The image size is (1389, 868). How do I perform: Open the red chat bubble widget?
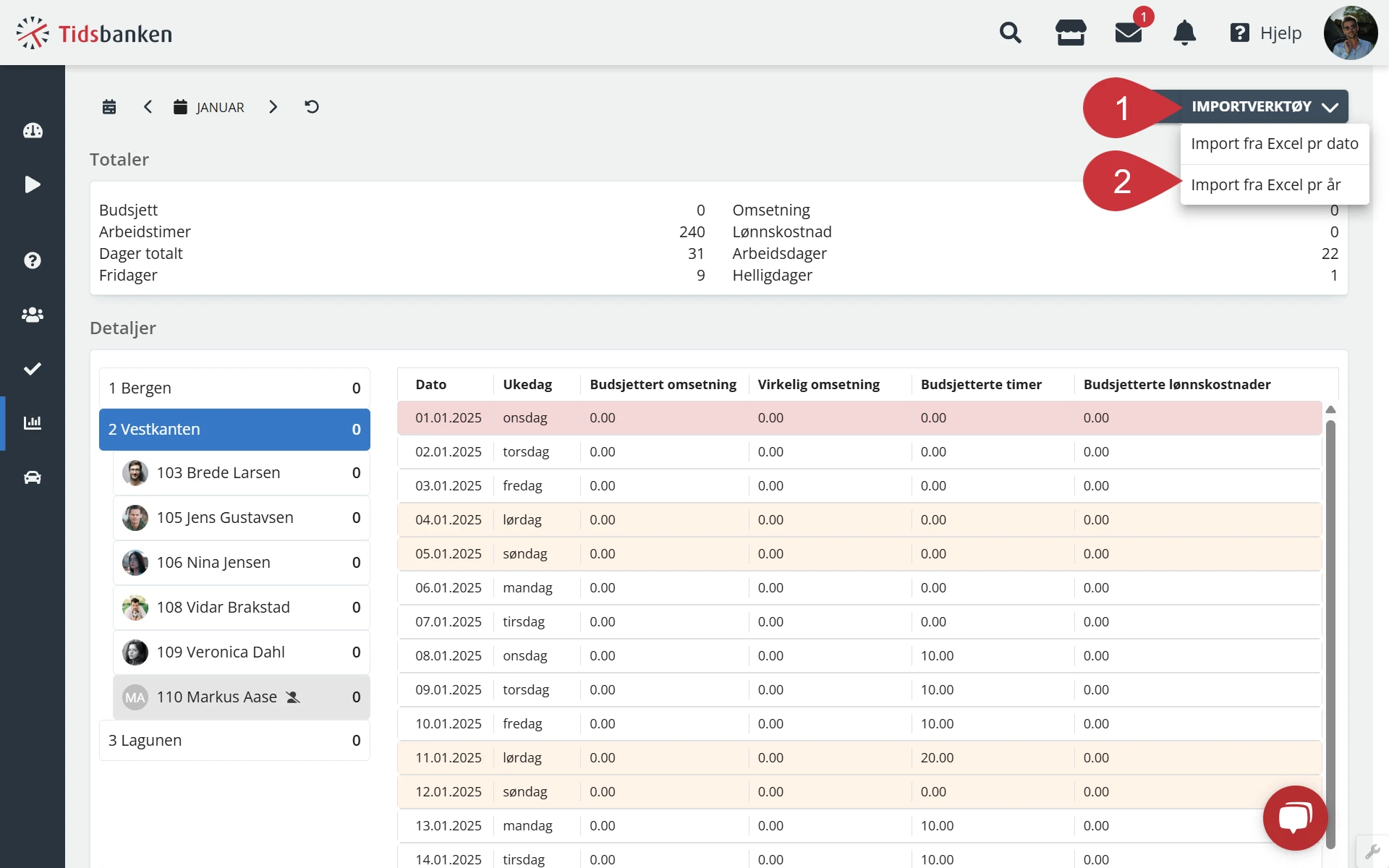pos(1294,817)
